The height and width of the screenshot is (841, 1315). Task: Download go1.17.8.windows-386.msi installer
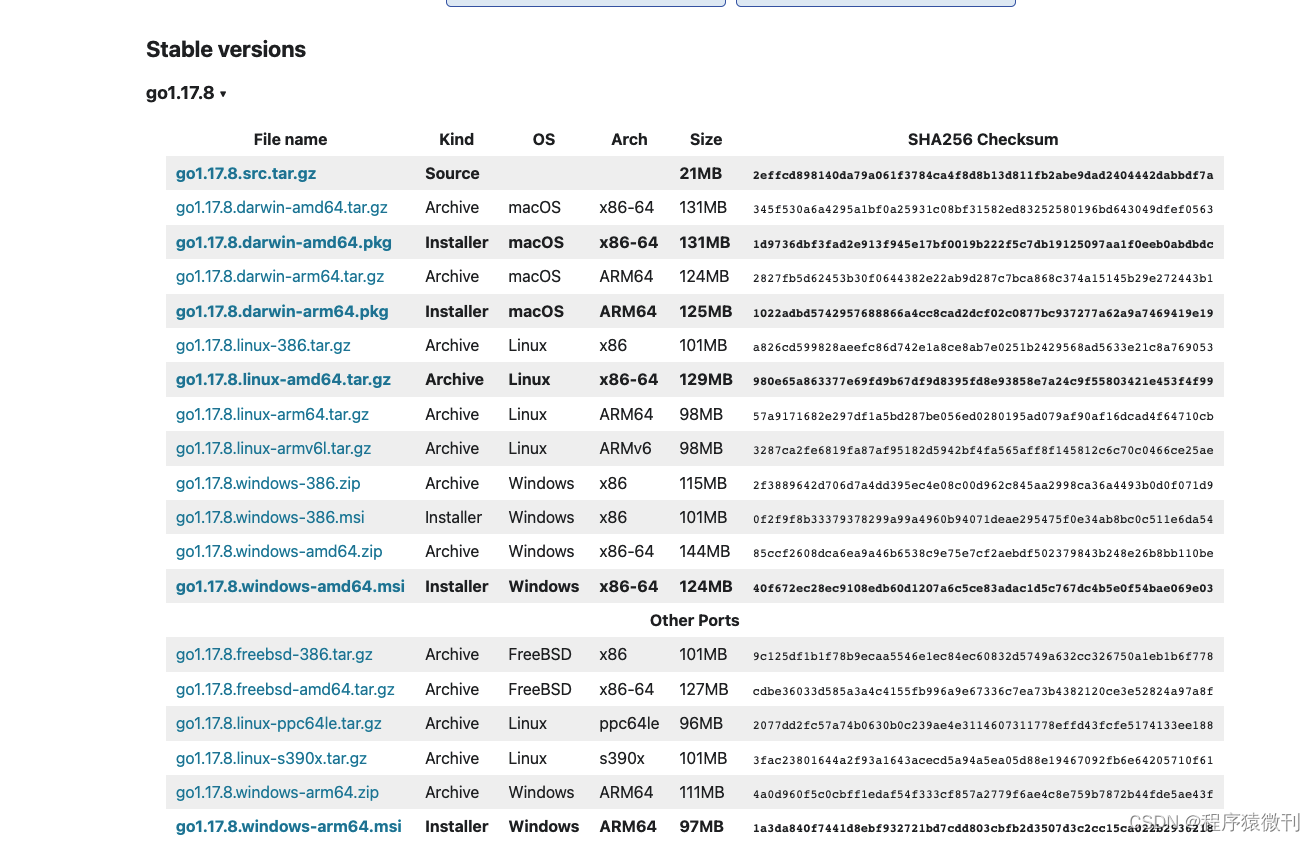(270, 518)
